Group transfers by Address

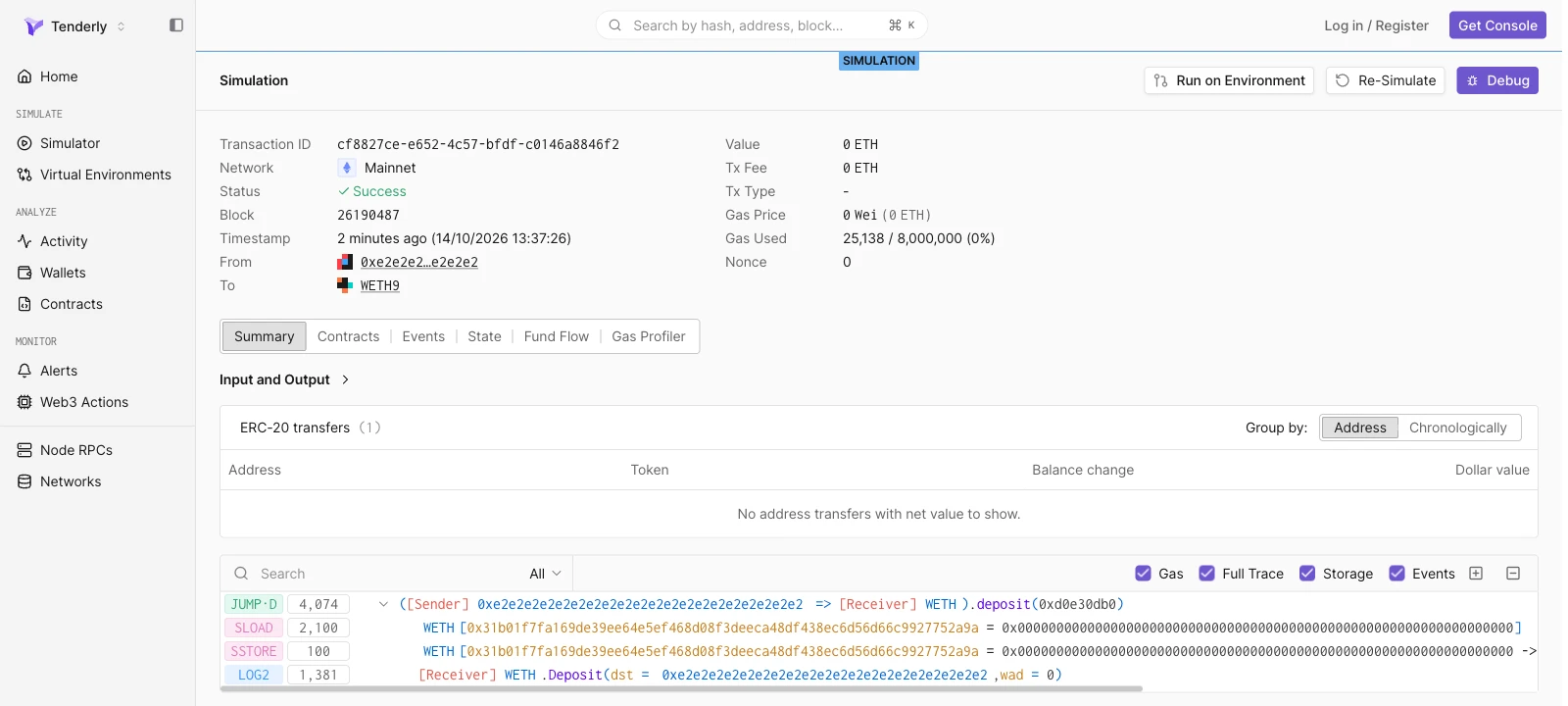point(1359,428)
